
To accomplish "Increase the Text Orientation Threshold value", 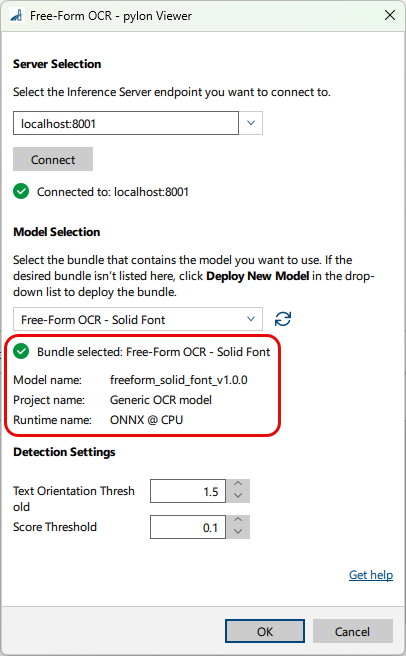I will point(238,485).
